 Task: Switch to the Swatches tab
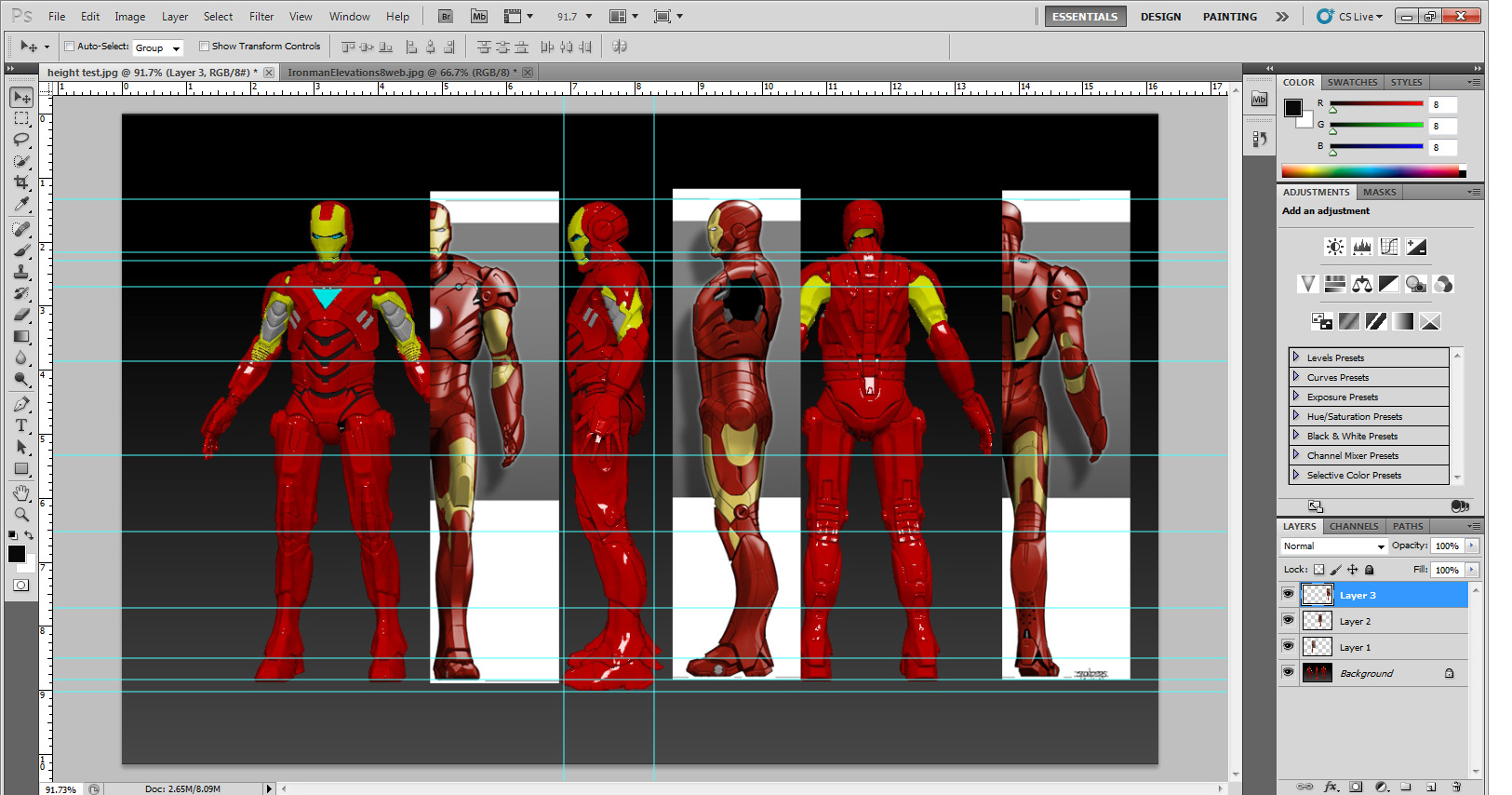pos(1352,82)
